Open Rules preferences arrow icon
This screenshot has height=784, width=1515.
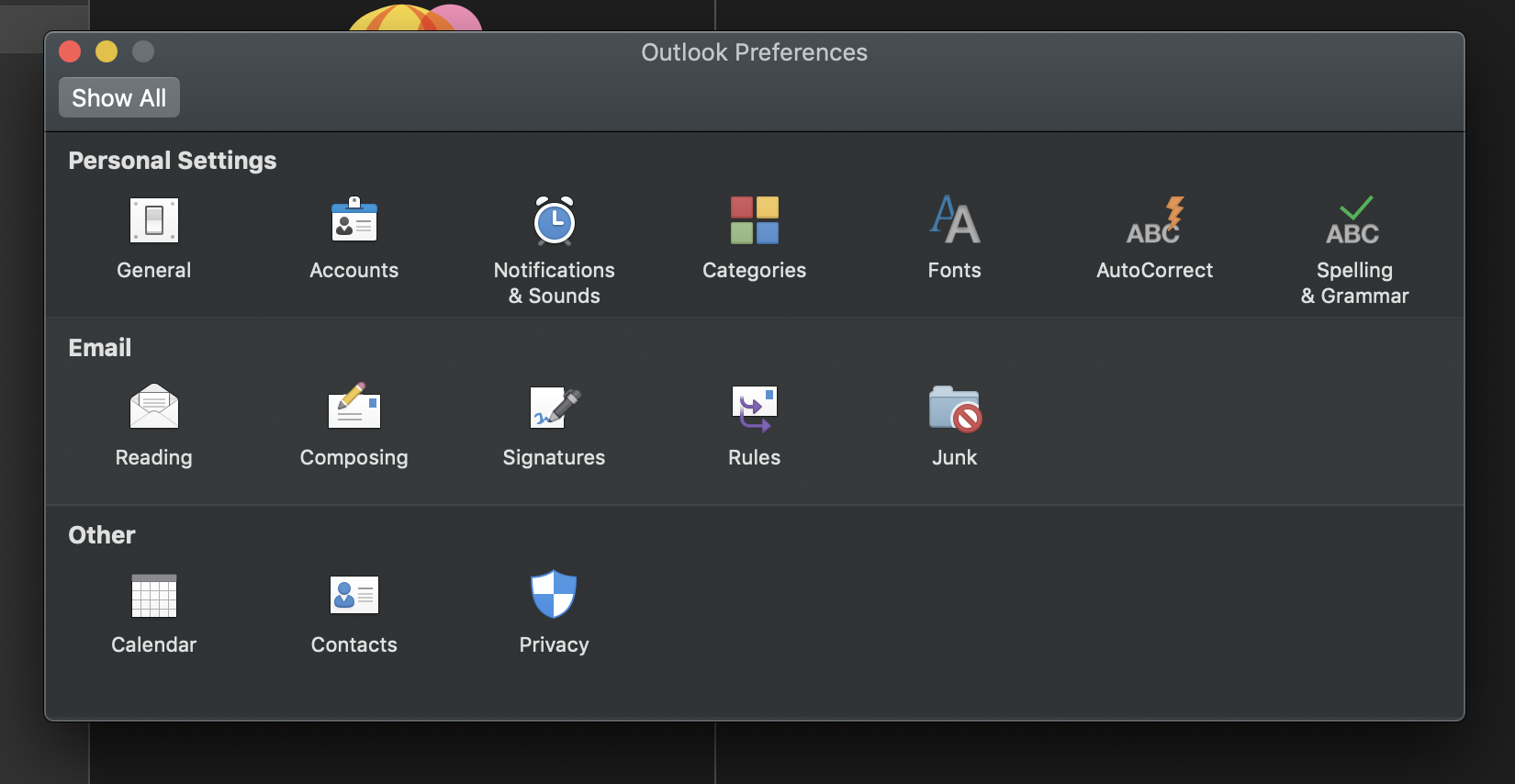coord(755,409)
